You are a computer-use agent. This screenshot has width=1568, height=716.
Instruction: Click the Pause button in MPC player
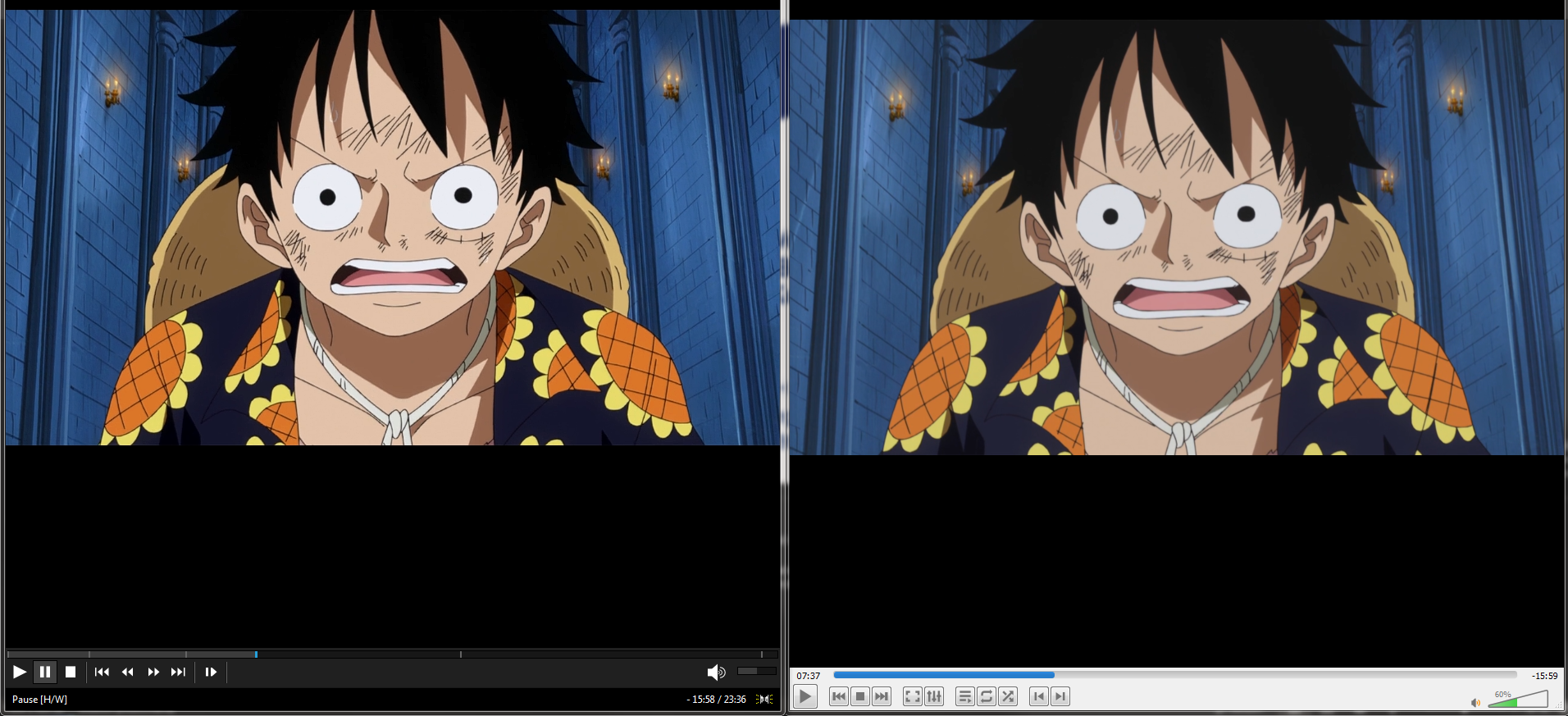point(45,672)
